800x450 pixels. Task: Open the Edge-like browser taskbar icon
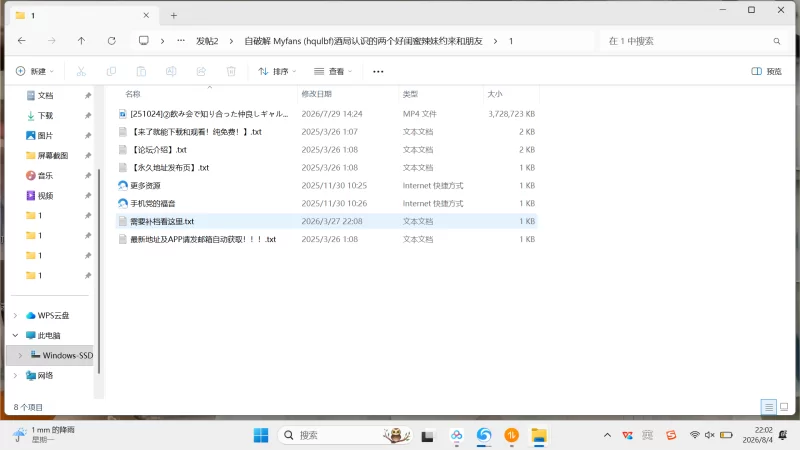coord(484,435)
